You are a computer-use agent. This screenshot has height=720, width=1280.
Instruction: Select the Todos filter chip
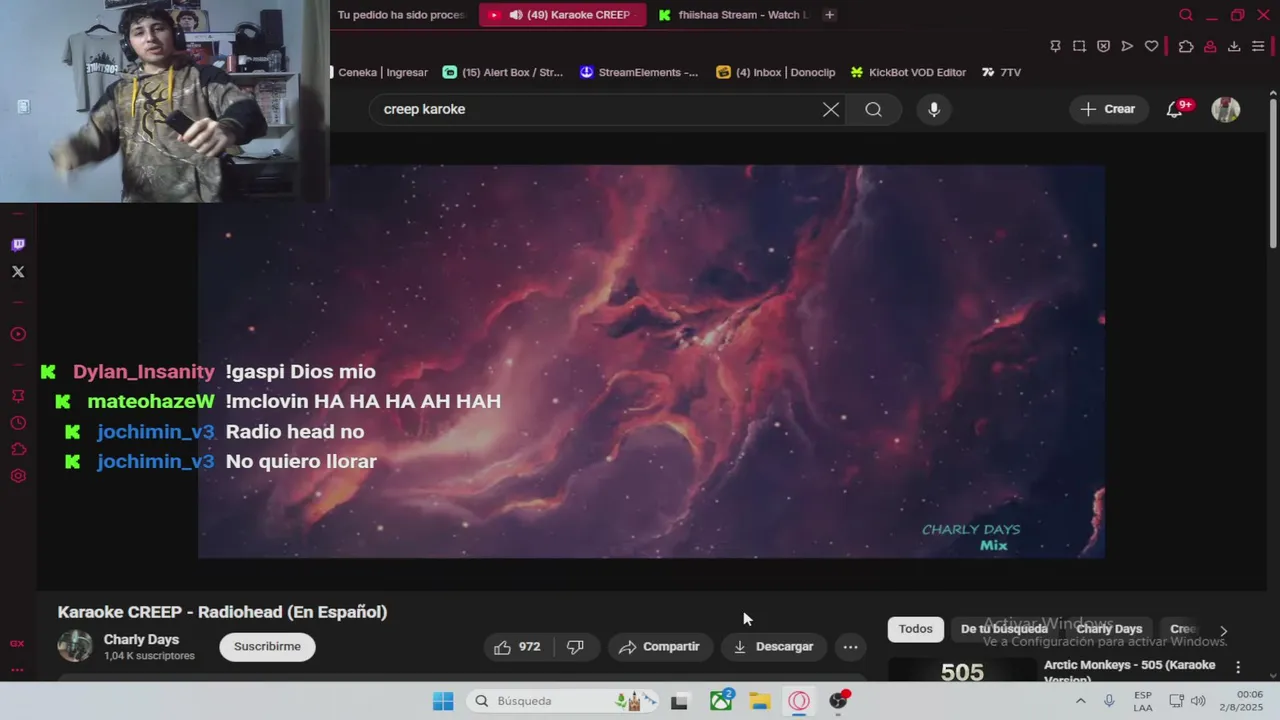[915, 629]
